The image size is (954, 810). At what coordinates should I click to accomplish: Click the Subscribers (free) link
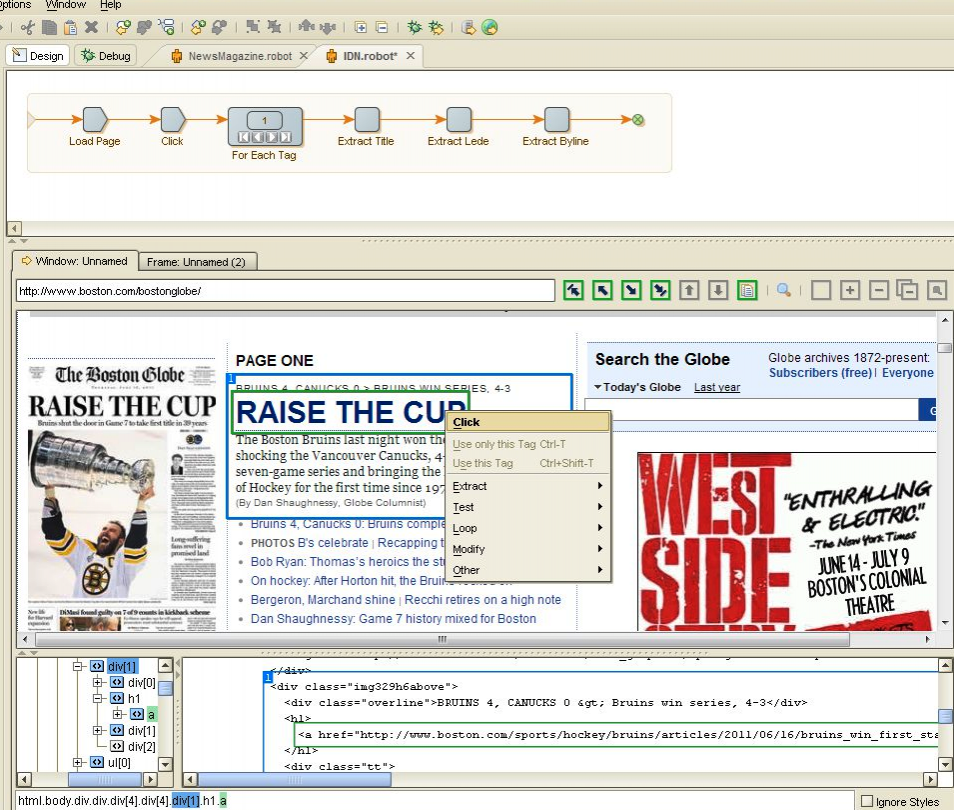coord(820,372)
